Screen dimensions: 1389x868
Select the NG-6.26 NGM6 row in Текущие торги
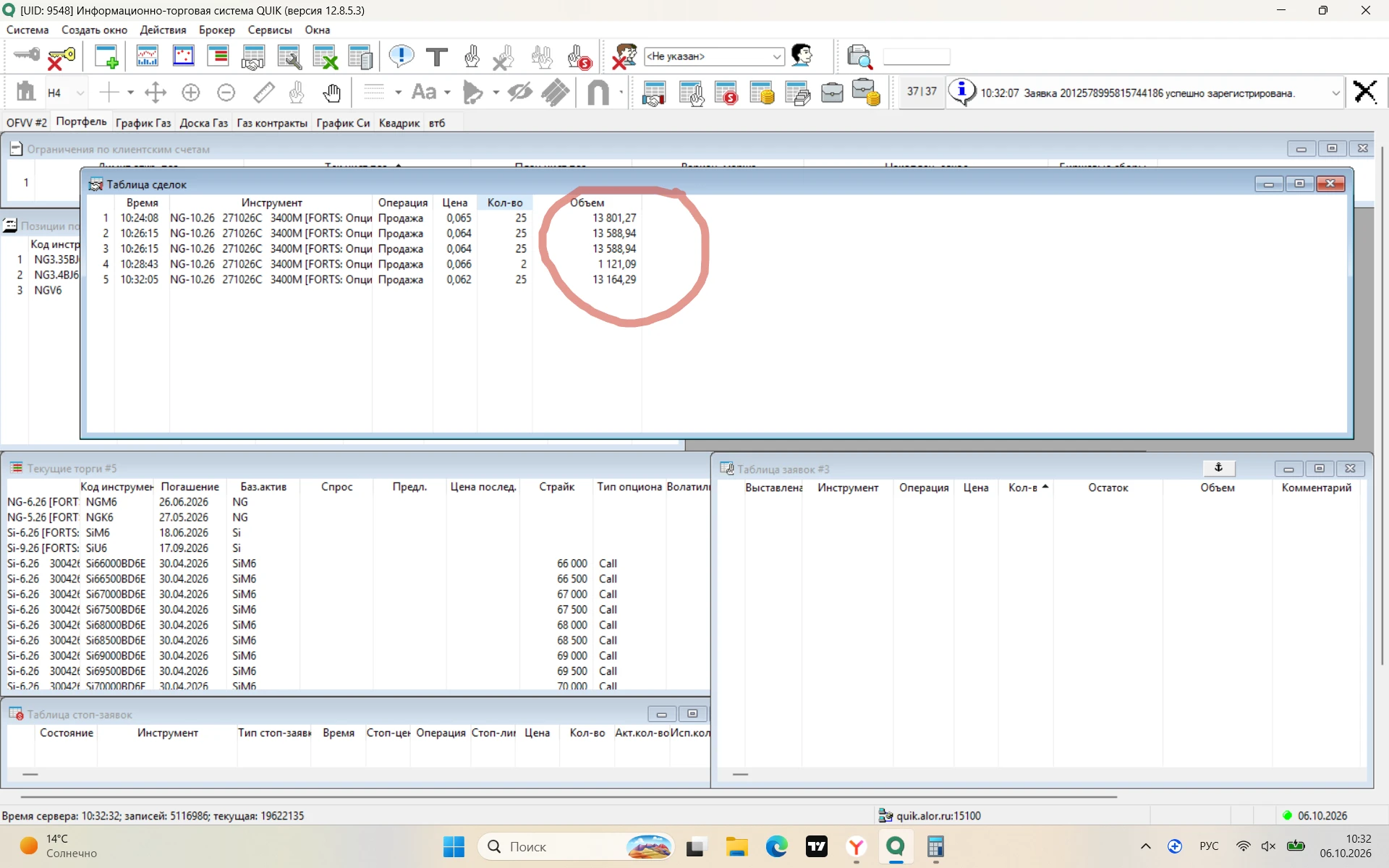point(358,502)
